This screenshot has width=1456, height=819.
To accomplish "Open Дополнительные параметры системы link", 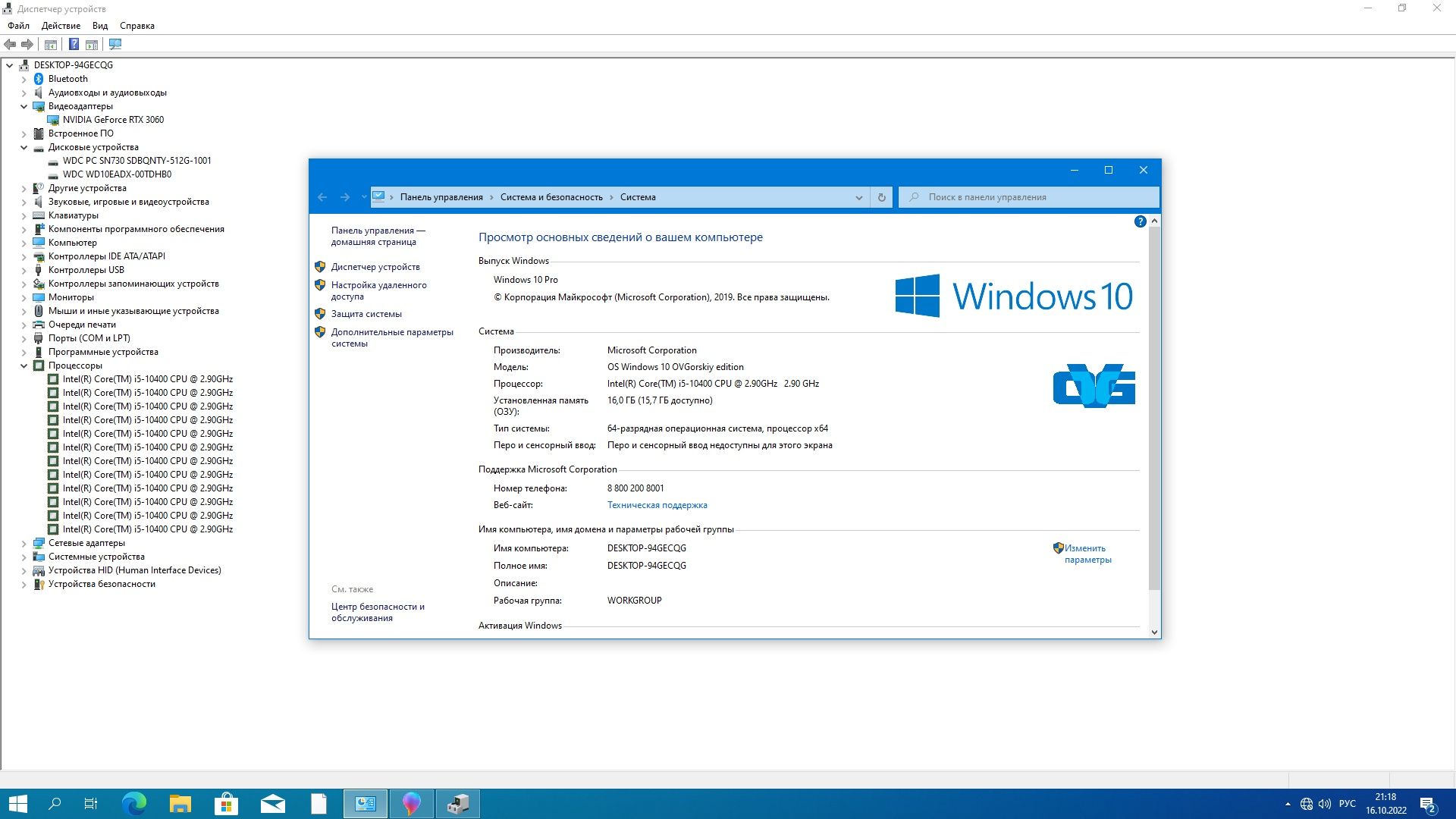I will coord(392,337).
